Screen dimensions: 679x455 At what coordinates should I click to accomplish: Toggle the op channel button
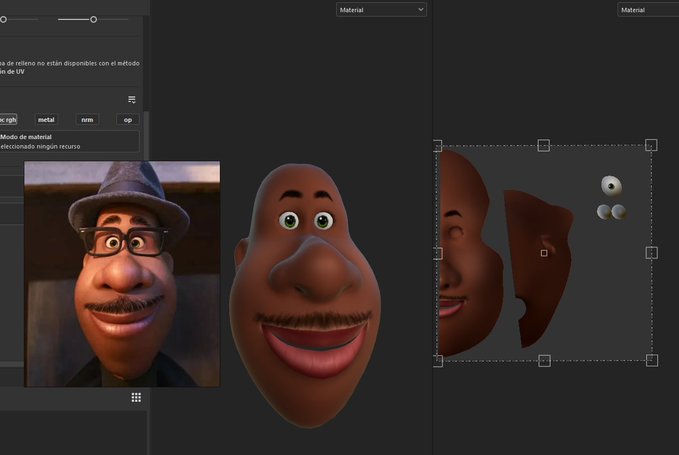coord(128,119)
